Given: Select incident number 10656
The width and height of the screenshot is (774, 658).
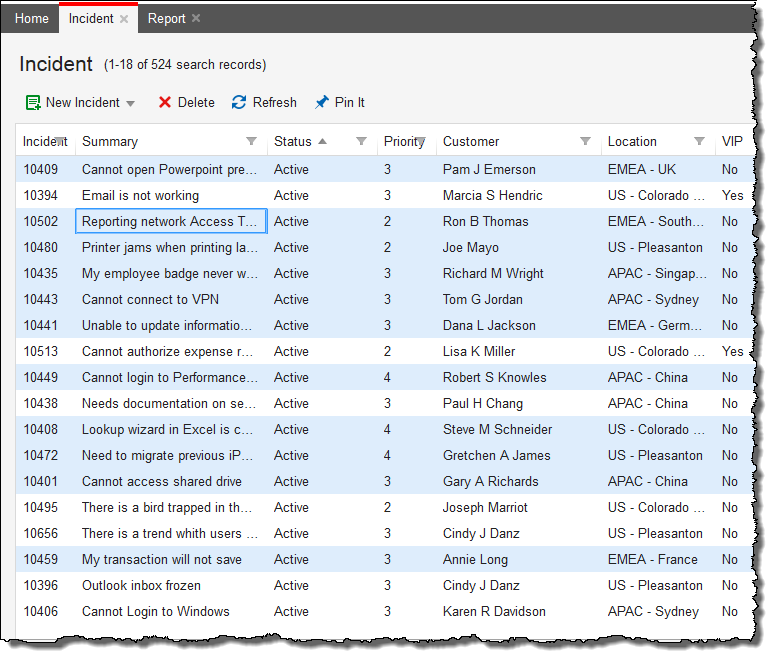Looking at the screenshot, I should [x=40, y=534].
